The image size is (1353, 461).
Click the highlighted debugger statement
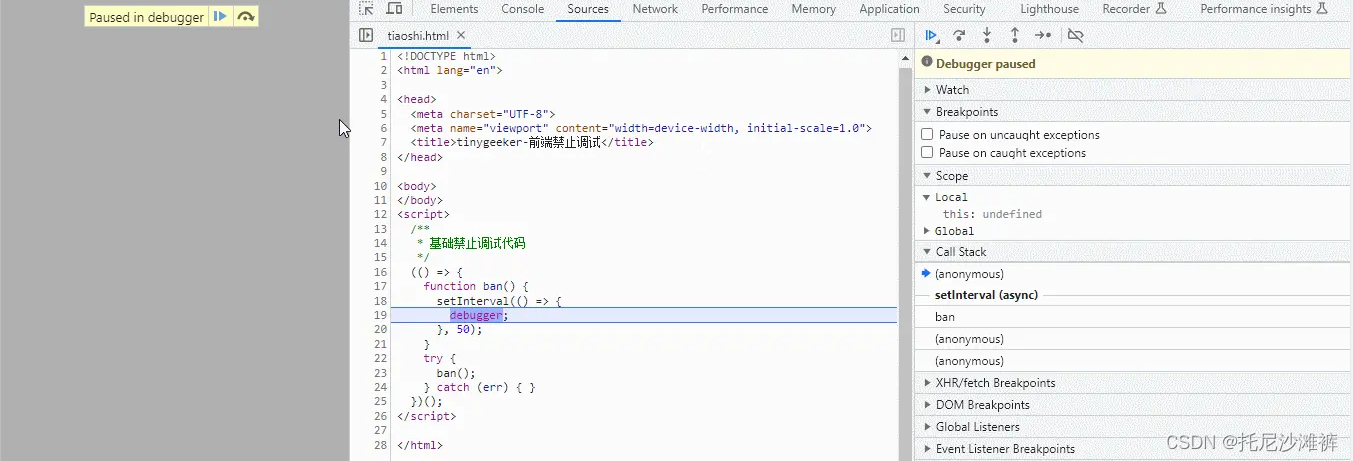(x=476, y=315)
